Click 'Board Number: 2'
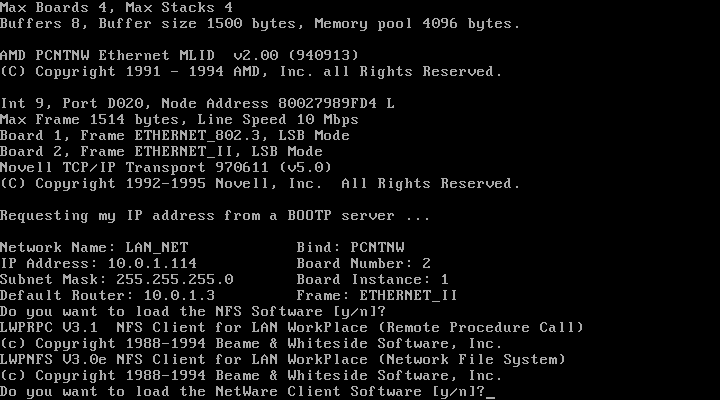 (364, 264)
